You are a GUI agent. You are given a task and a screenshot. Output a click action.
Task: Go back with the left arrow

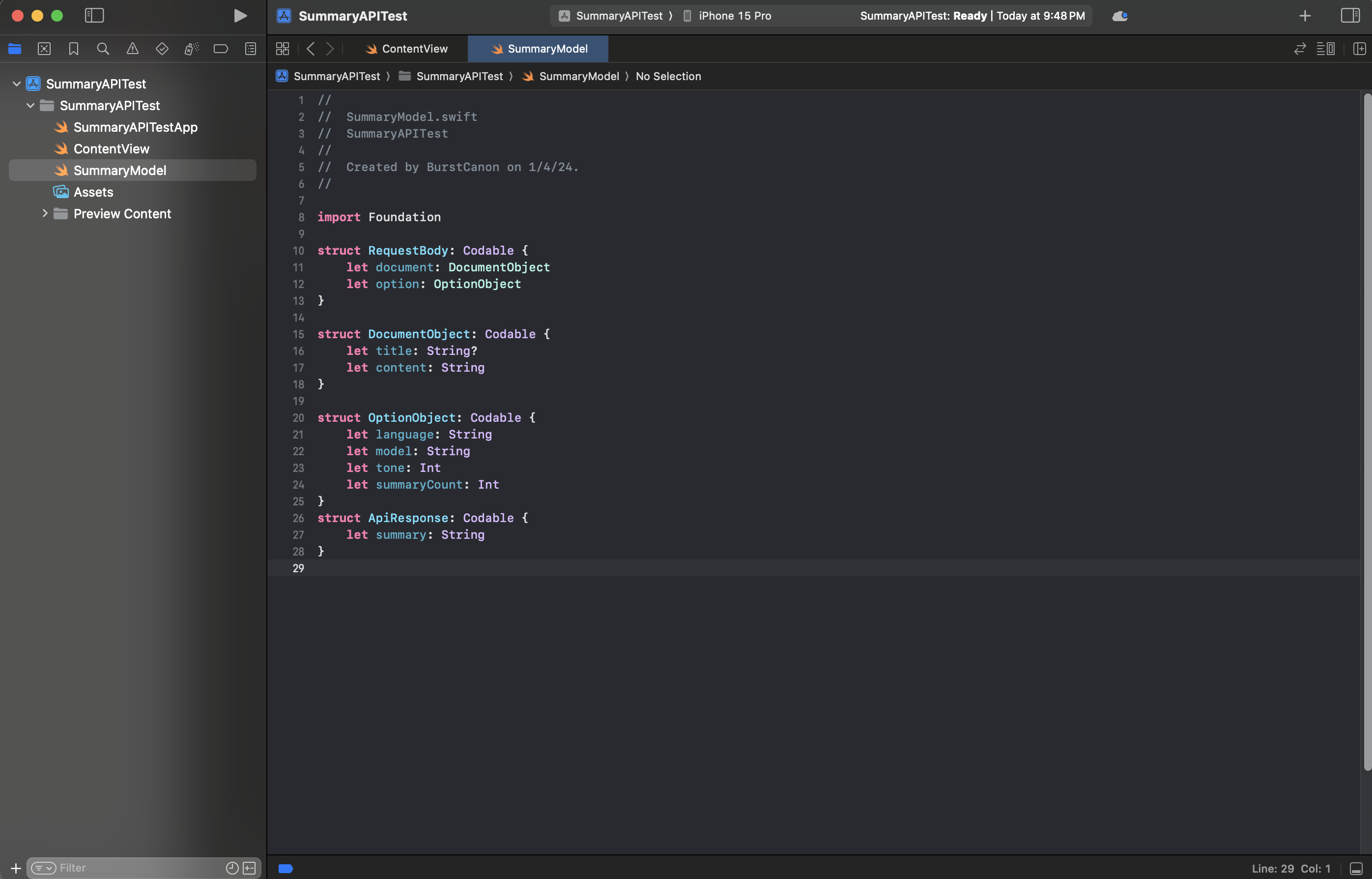point(311,49)
